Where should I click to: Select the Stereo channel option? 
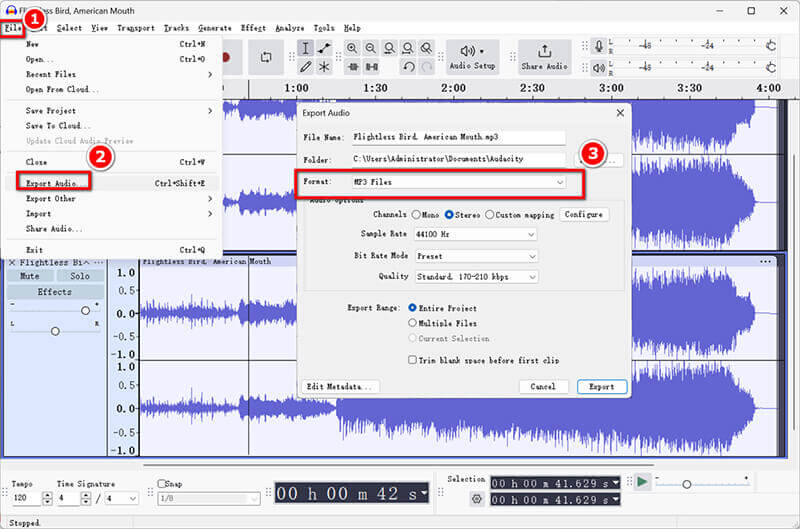click(x=449, y=215)
